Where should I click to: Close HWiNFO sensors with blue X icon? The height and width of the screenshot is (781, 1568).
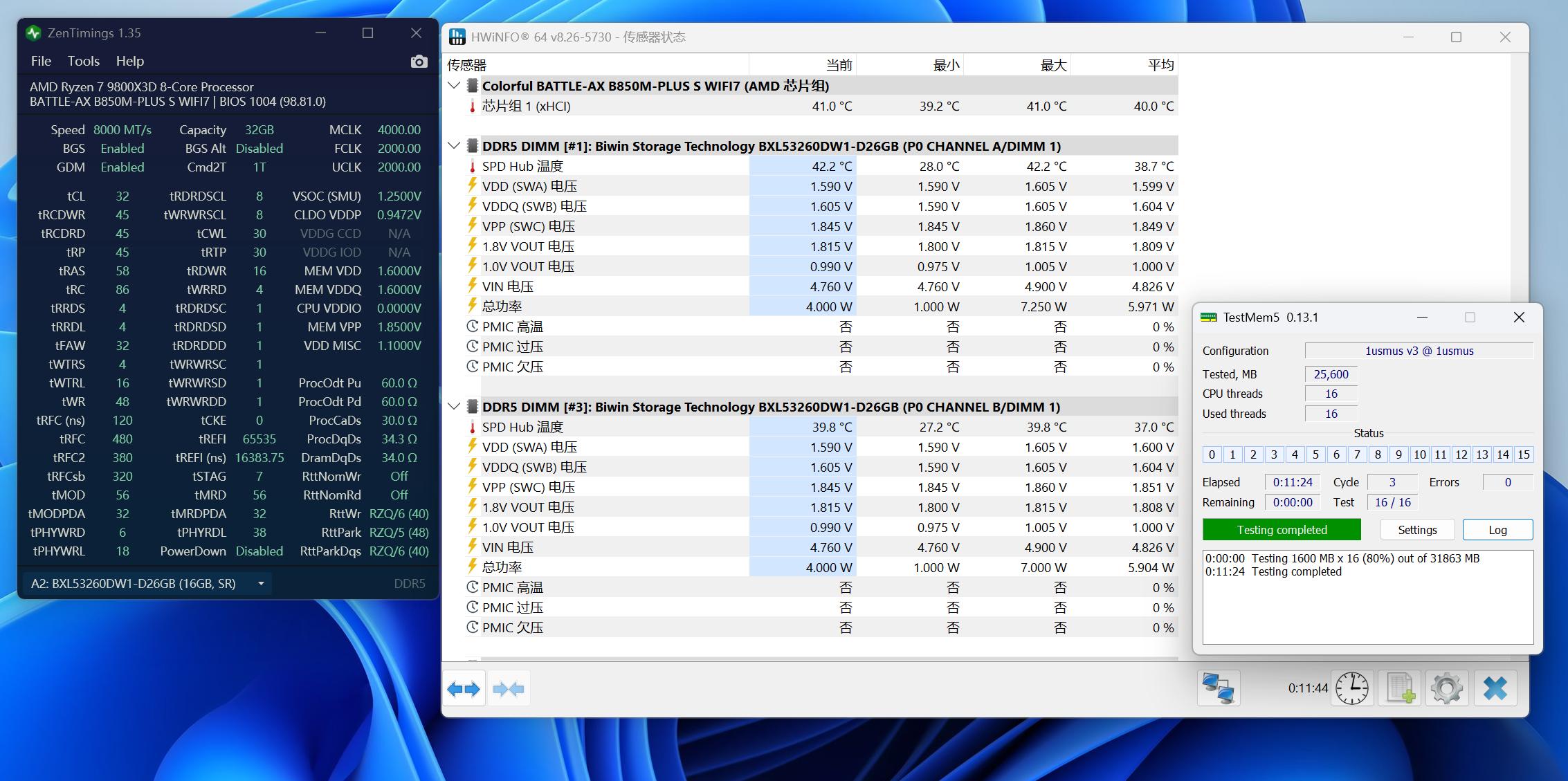pyautogui.click(x=1495, y=689)
